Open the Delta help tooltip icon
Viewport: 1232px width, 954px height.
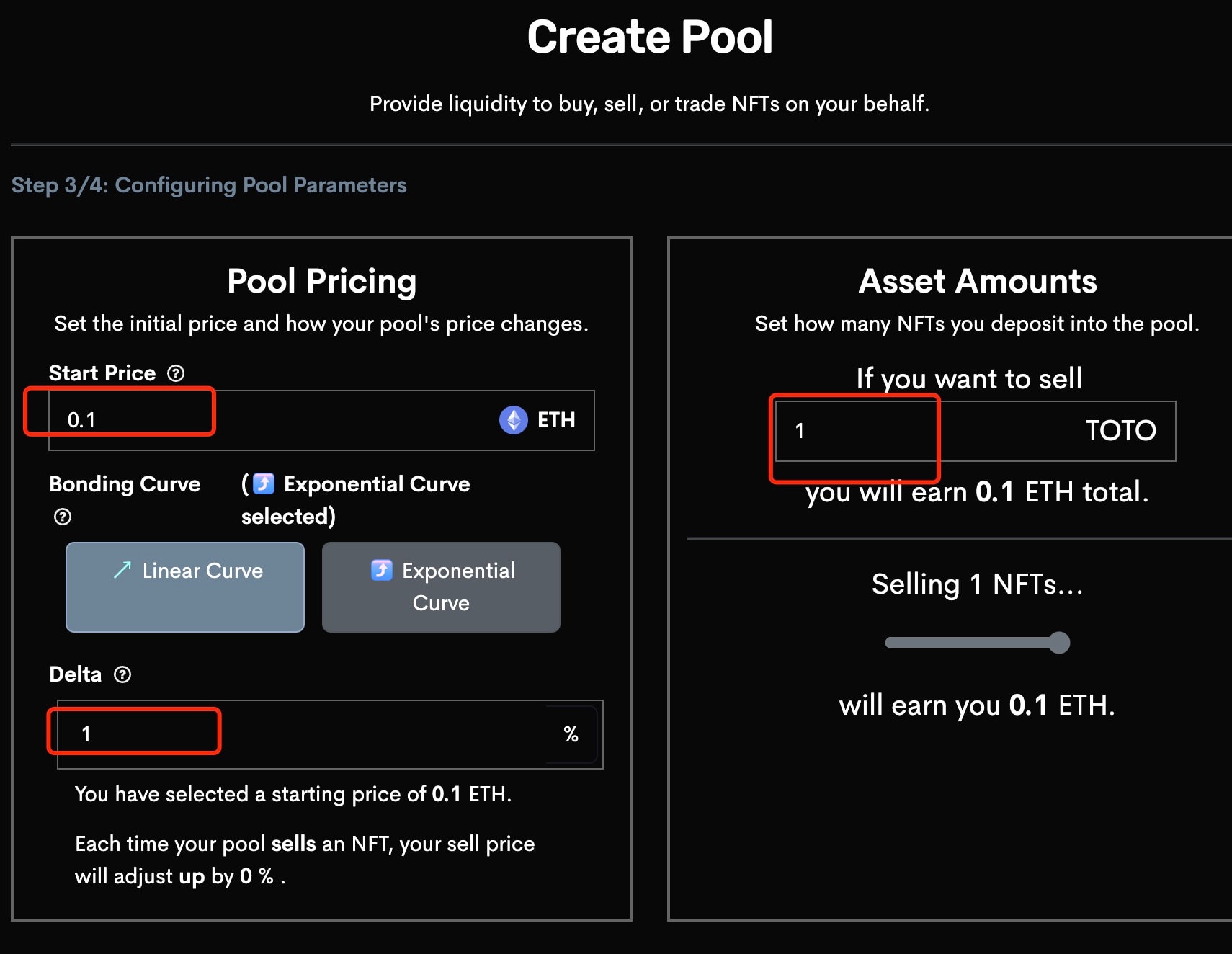(122, 674)
